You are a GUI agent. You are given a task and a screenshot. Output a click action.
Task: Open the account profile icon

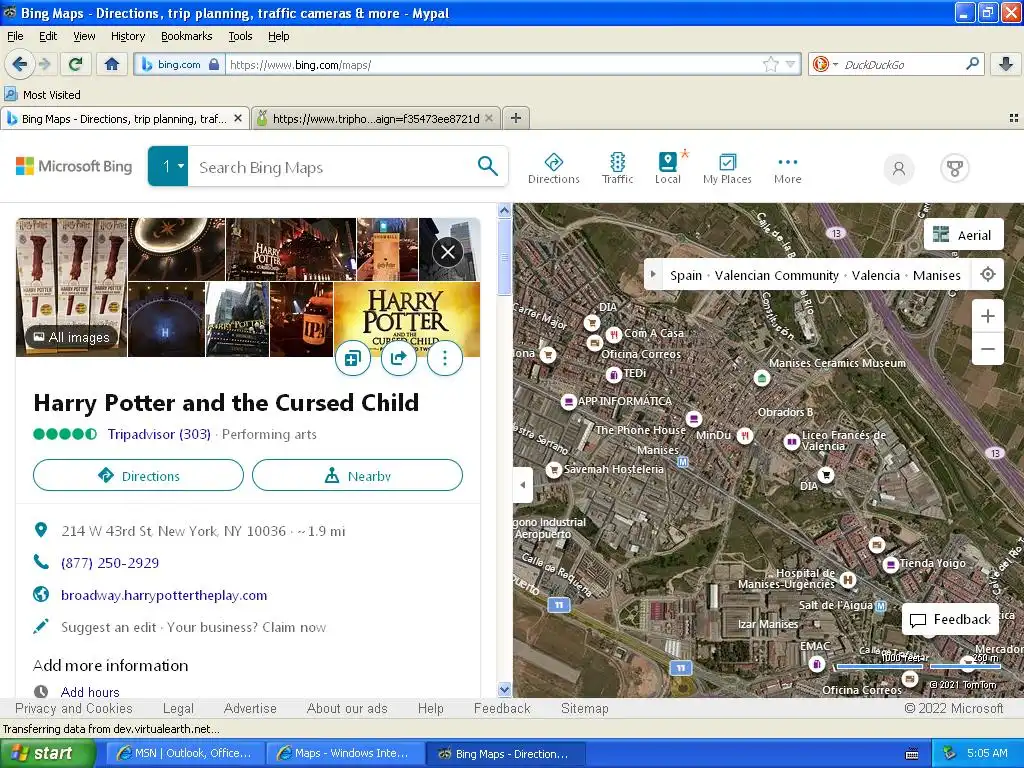[899, 168]
